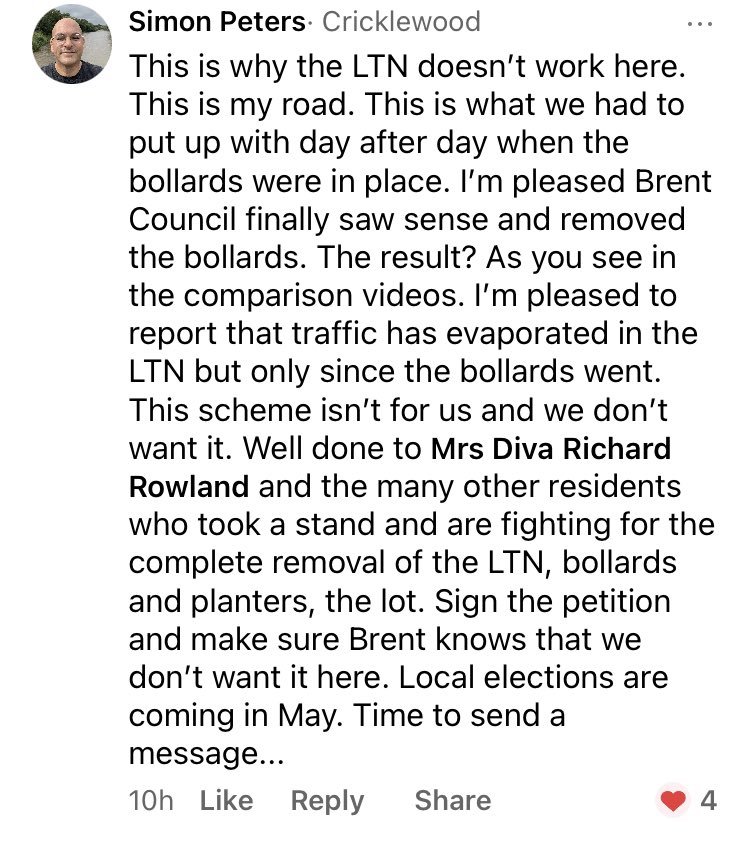Open the tagged Mrs Diva Richard mention
The height and width of the screenshot is (846, 750).
pyautogui.click(x=550, y=448)
